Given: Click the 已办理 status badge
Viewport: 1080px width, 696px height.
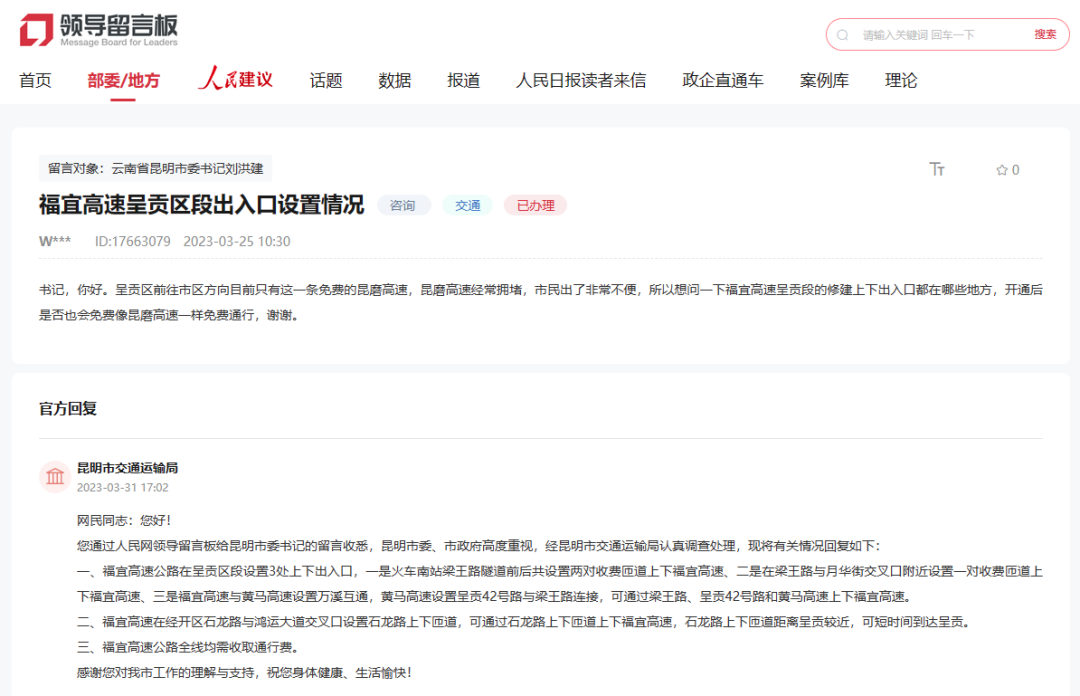Looking at the screenshot, I should [535, 205].
